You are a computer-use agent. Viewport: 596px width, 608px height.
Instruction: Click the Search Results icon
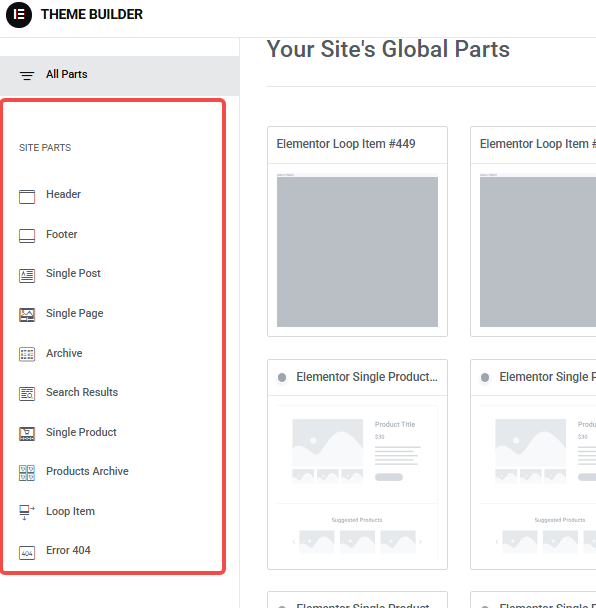coord(27,394)
